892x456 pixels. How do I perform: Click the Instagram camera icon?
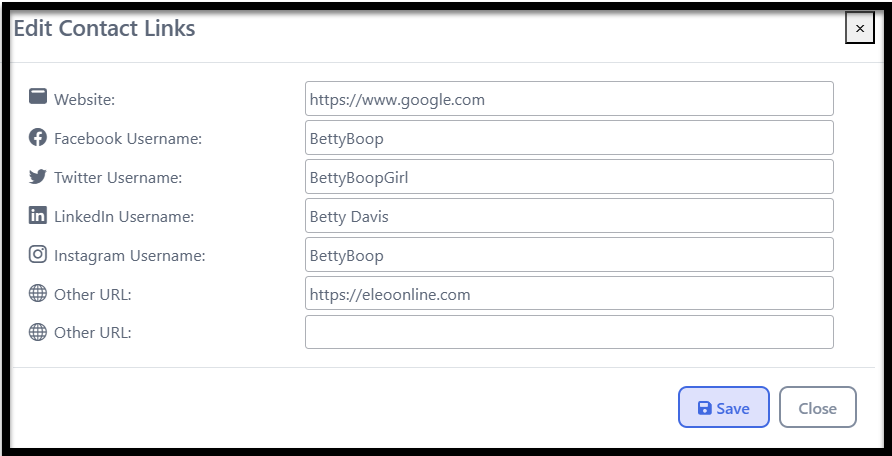[x=38, y=254]
